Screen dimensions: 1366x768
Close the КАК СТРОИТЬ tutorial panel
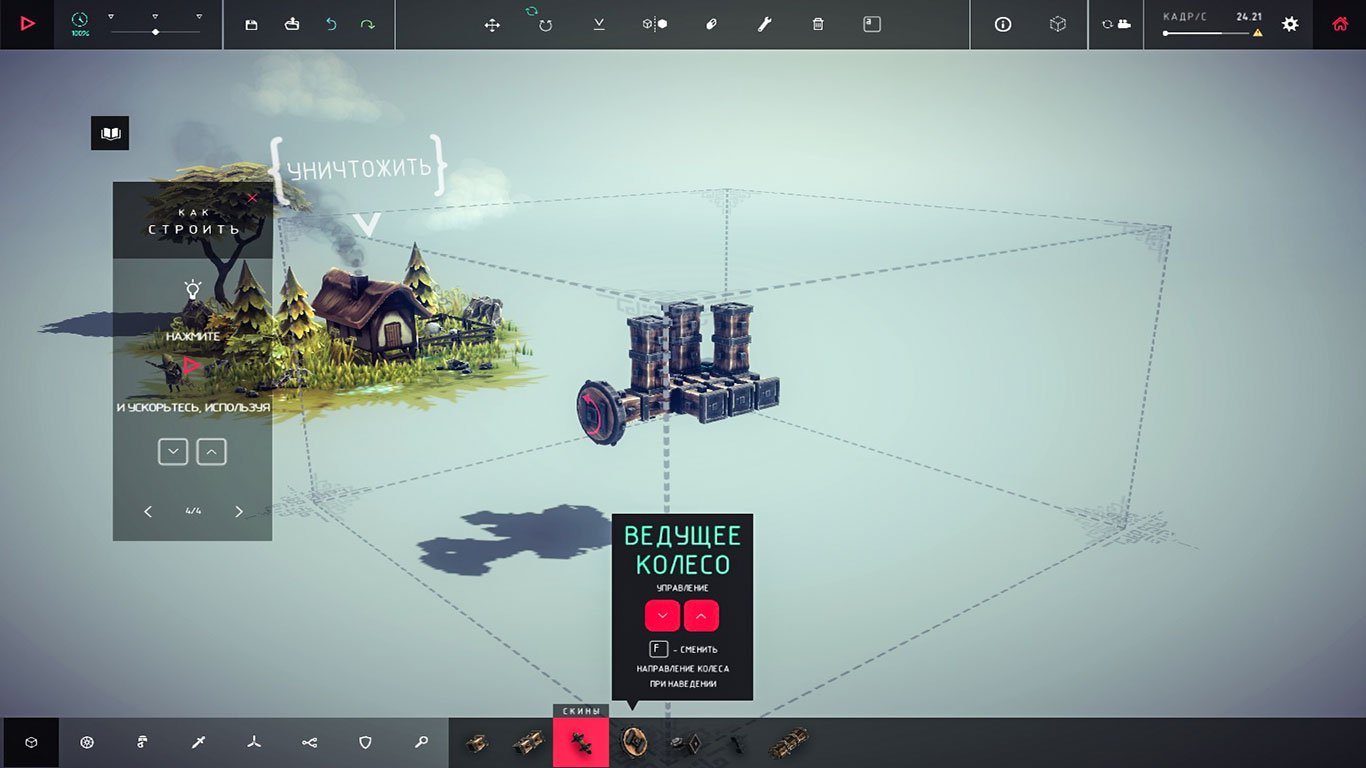(251, 197)
